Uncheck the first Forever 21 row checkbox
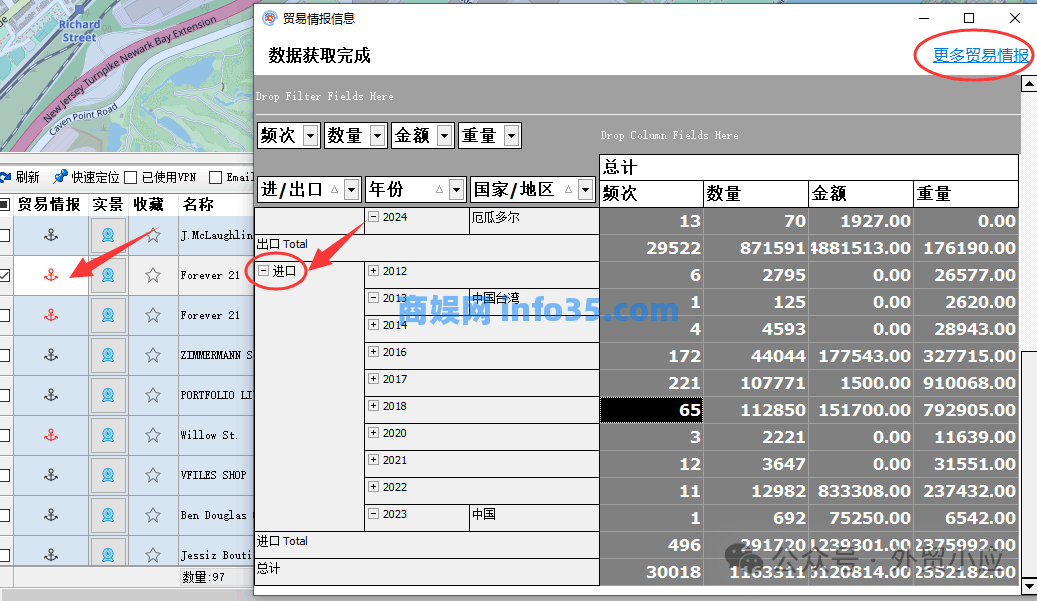Screen dimensions: 1037x601 point(5,275)
